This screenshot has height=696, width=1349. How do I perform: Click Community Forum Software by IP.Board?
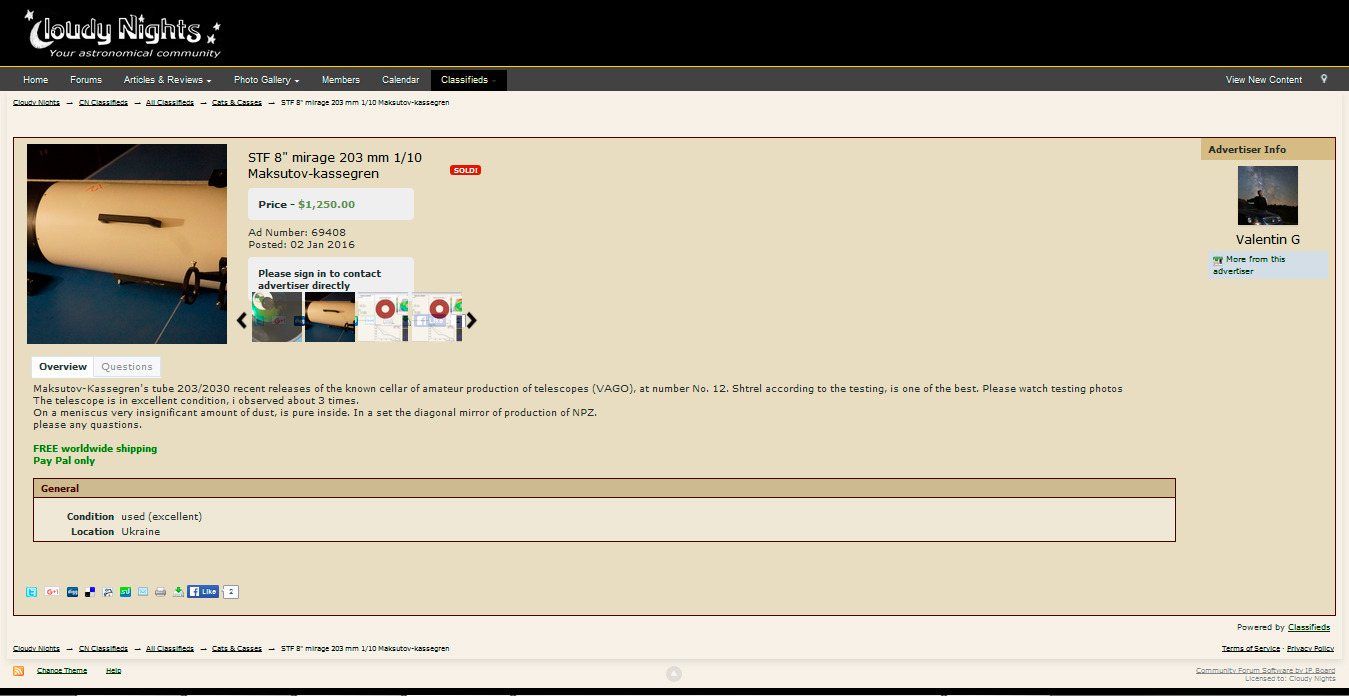[1265, 671]
